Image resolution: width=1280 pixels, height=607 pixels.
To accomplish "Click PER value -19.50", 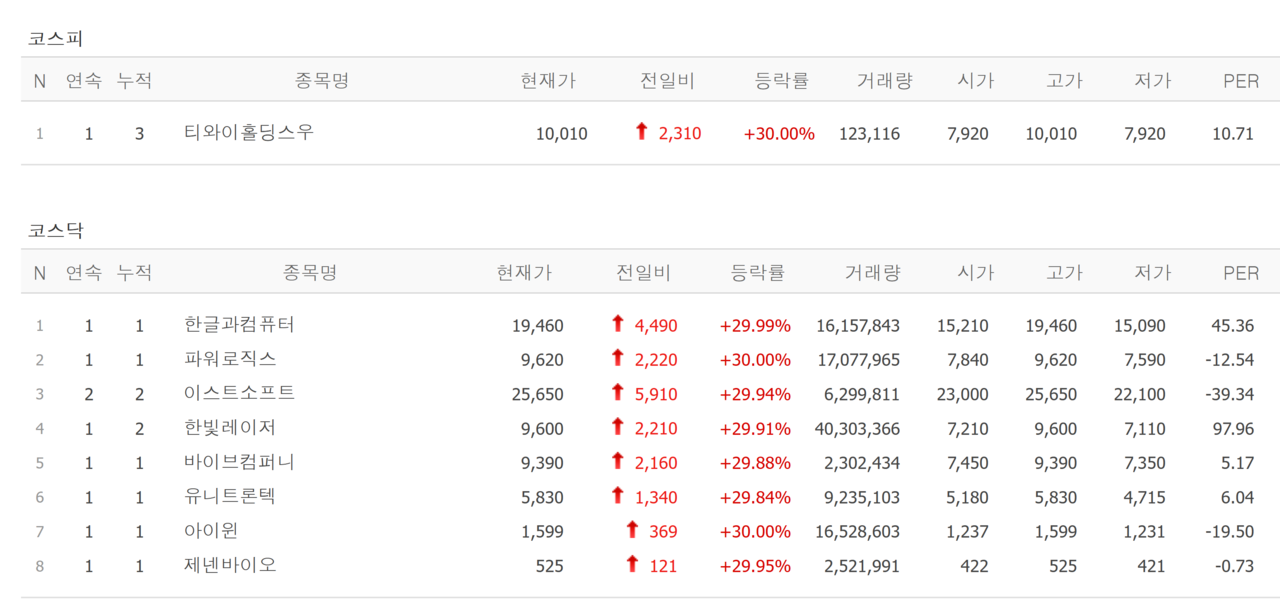I will click(x=1229, y=532).
